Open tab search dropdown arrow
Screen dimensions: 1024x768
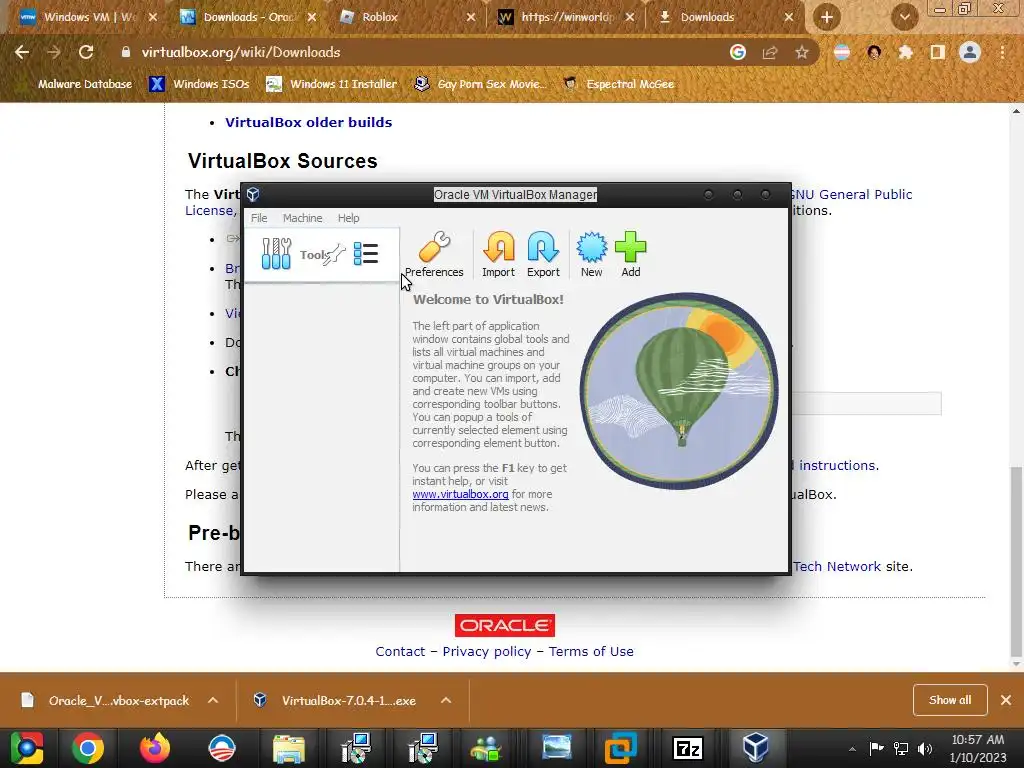[904, 18]
